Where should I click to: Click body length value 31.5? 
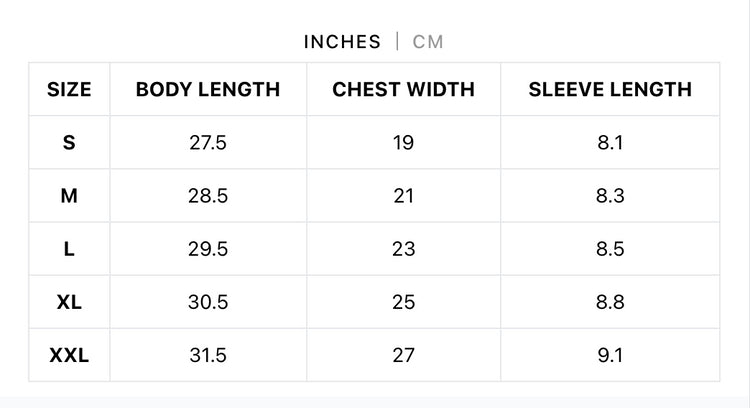point(208,355)
